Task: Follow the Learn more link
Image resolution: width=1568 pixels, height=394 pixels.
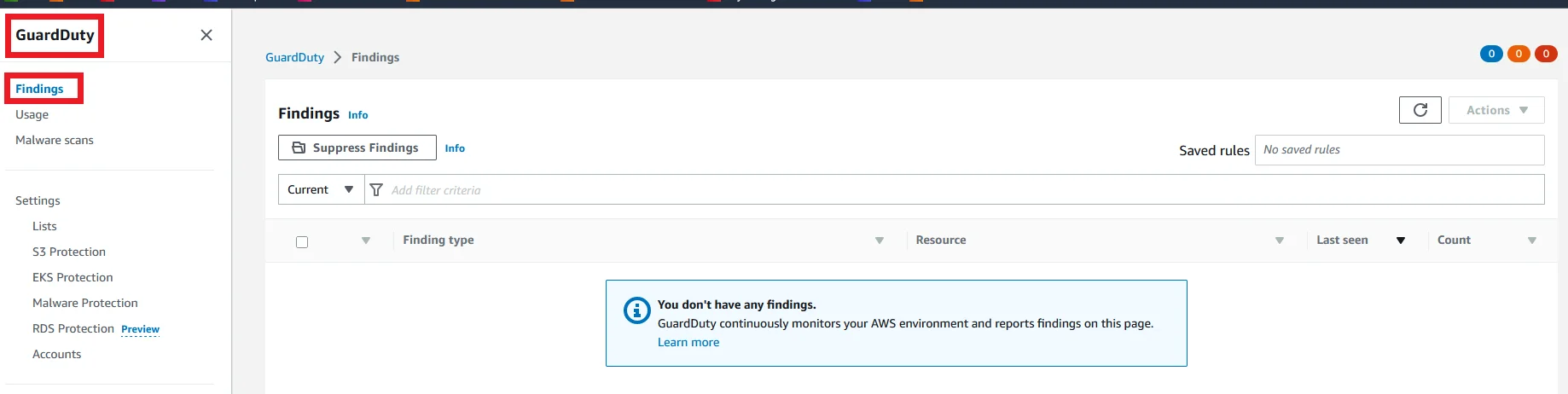Action: tap(688, 342)
